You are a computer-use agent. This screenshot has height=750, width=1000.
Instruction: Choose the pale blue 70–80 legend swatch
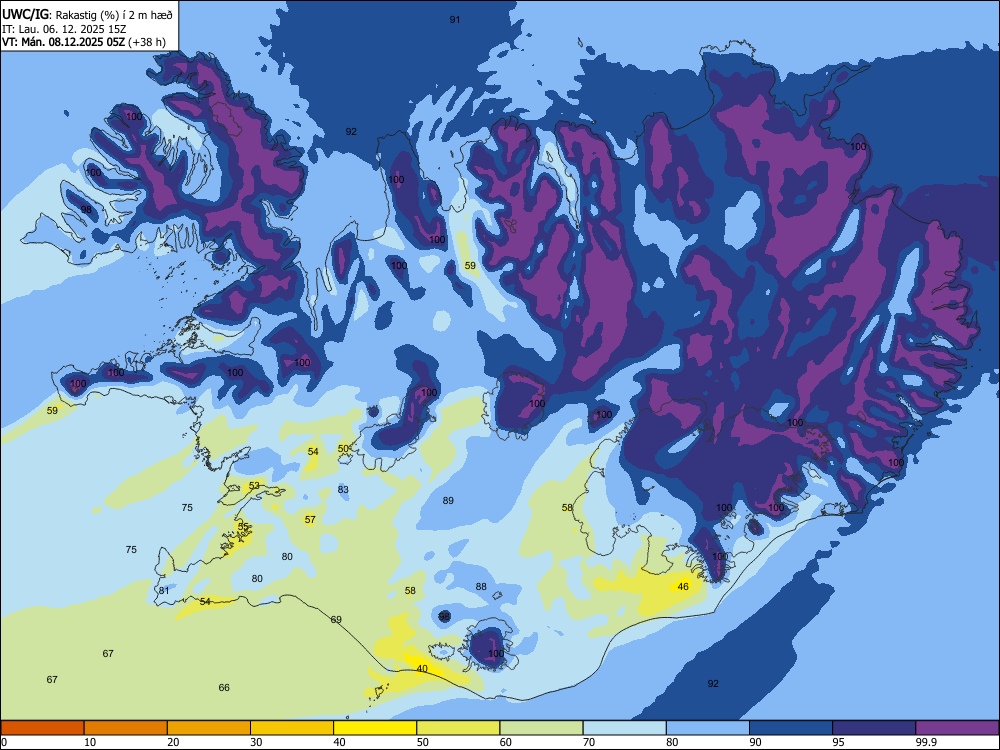click(x=625, y=728)
